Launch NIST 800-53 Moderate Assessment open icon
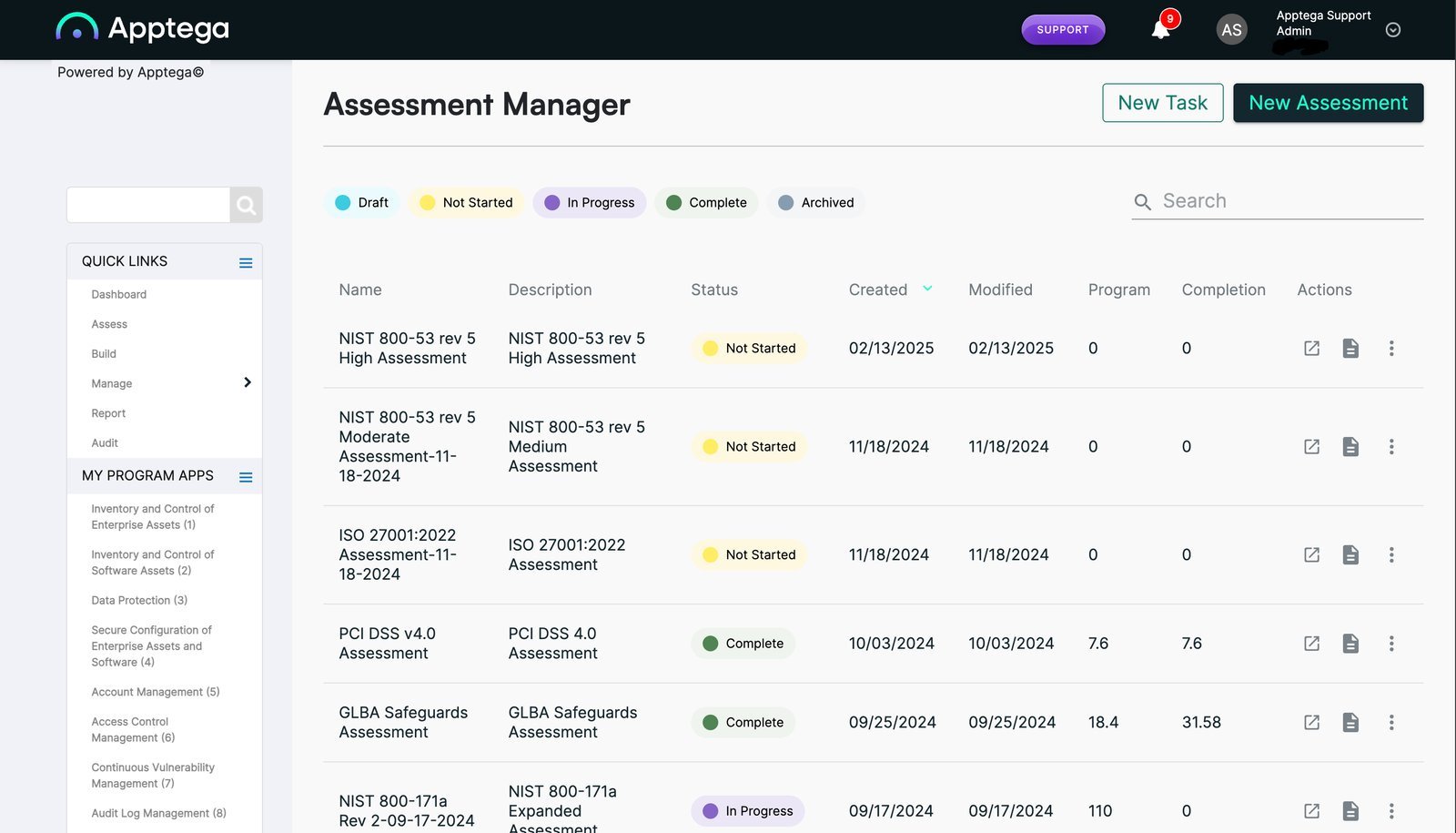Screen dimensions: 1456x833 [x=1311, y=446]
